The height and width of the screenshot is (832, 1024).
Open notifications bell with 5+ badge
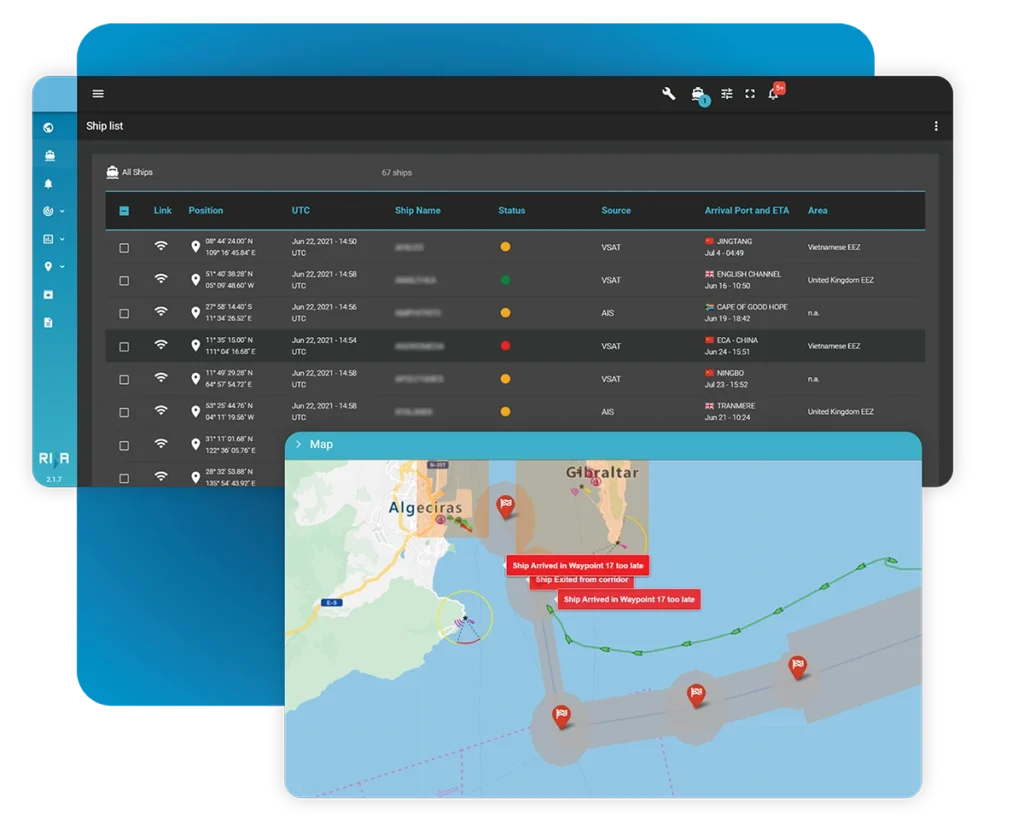point(773,94)
